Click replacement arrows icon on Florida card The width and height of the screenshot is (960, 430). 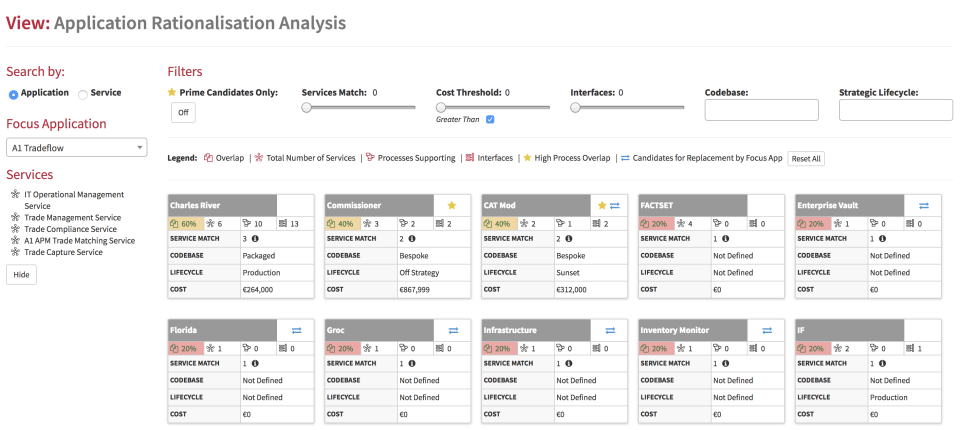point(296,330)
